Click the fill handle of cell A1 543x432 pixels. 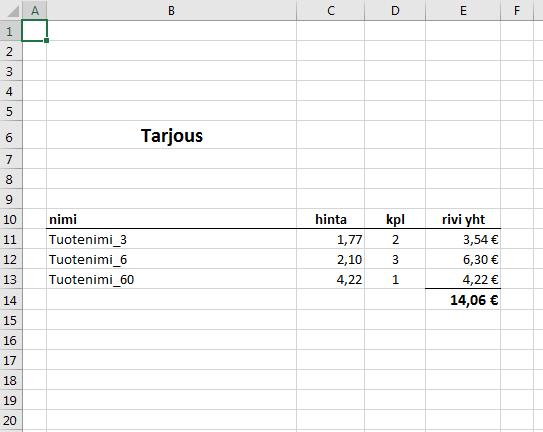[46, 41]
